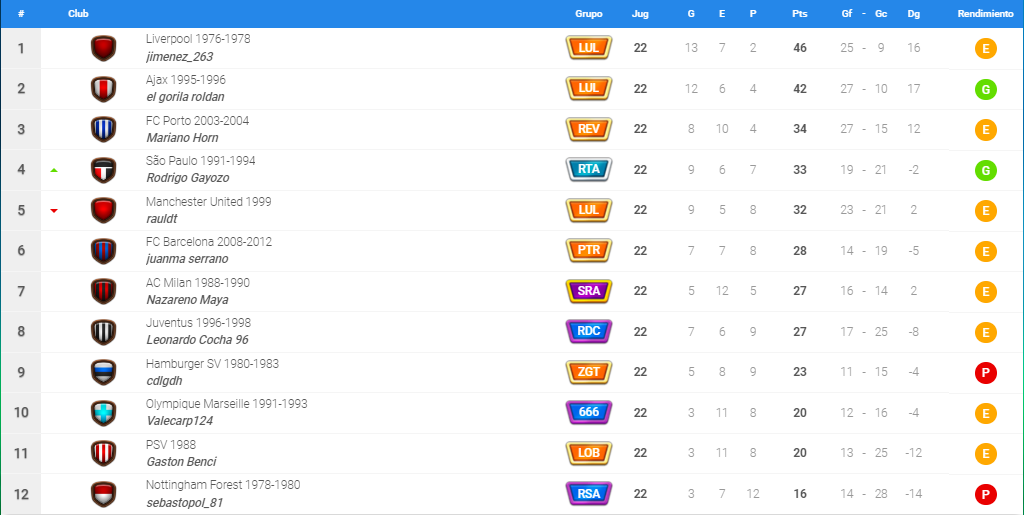Click the red P performance circle for Hamburger SV

point(985,373)
